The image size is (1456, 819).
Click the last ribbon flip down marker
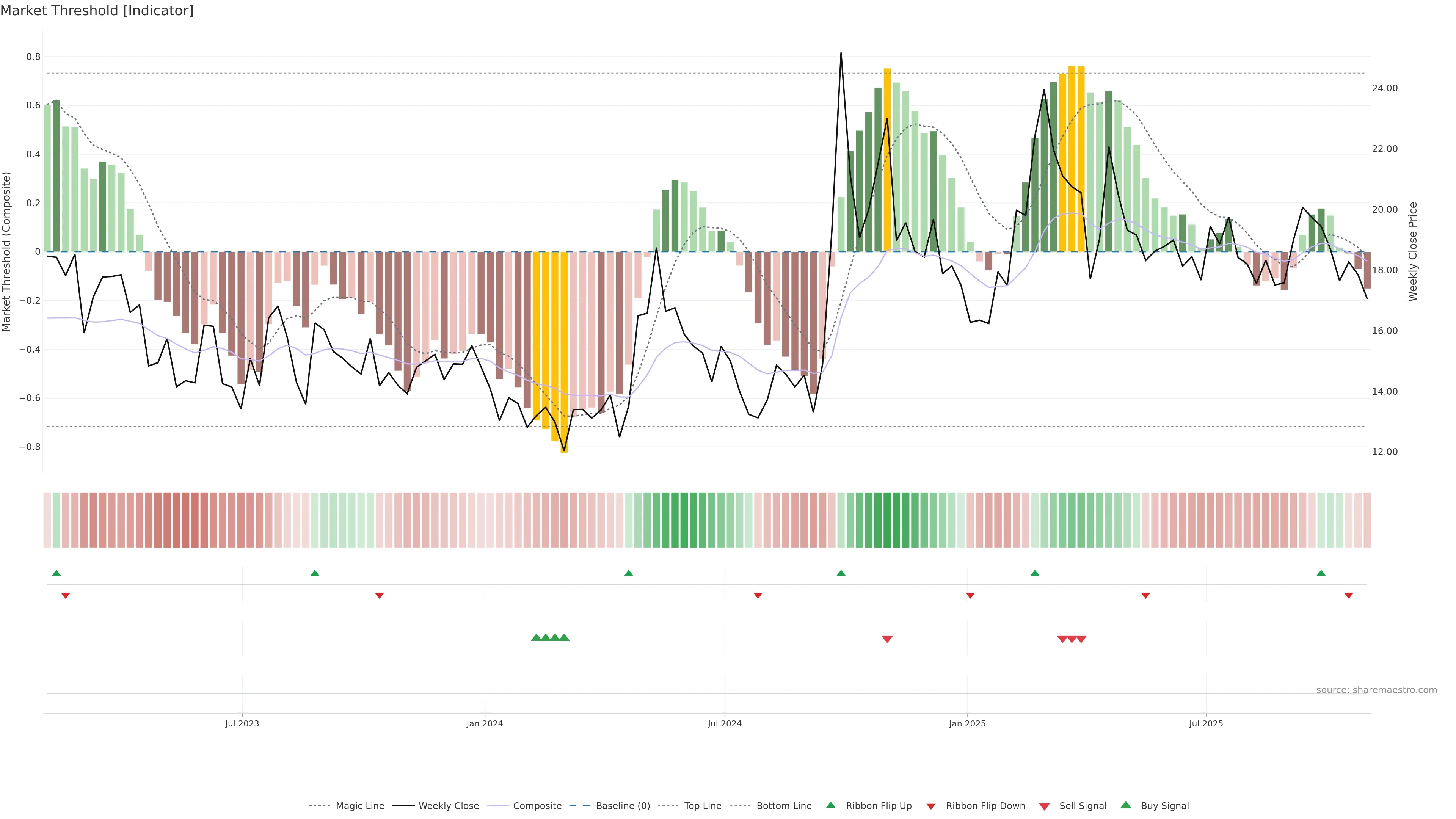pyautogui.click(x=1349, y=595)
